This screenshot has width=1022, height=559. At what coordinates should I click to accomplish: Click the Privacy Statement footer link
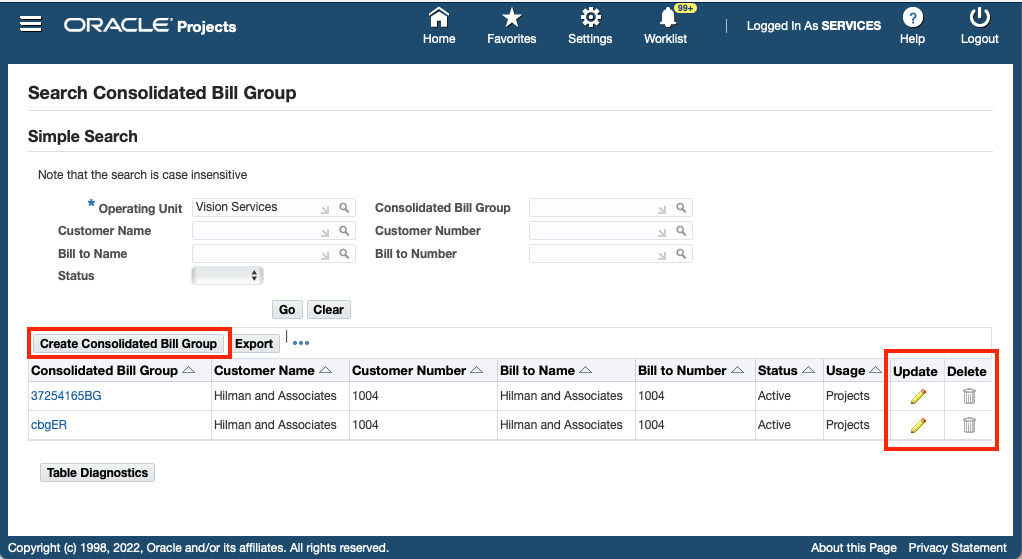(x=957, y=548)
